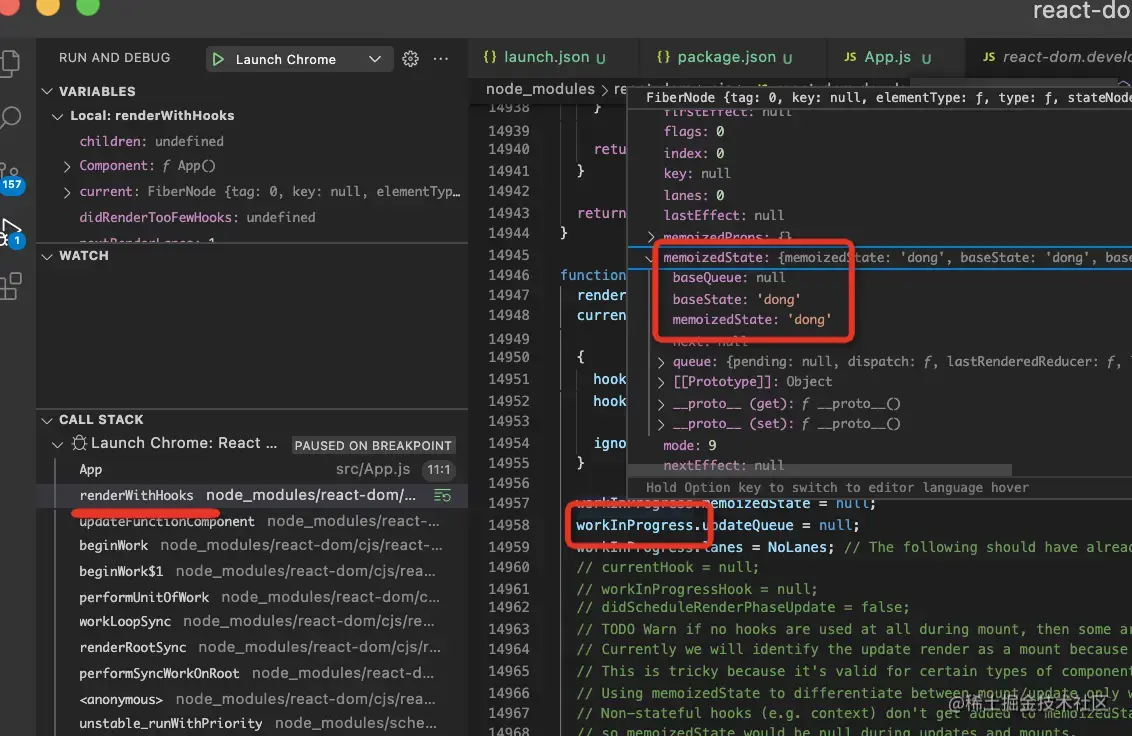Open the launch configuration dropdown
The image size is (1132, 736).
[x=374, y=59]
